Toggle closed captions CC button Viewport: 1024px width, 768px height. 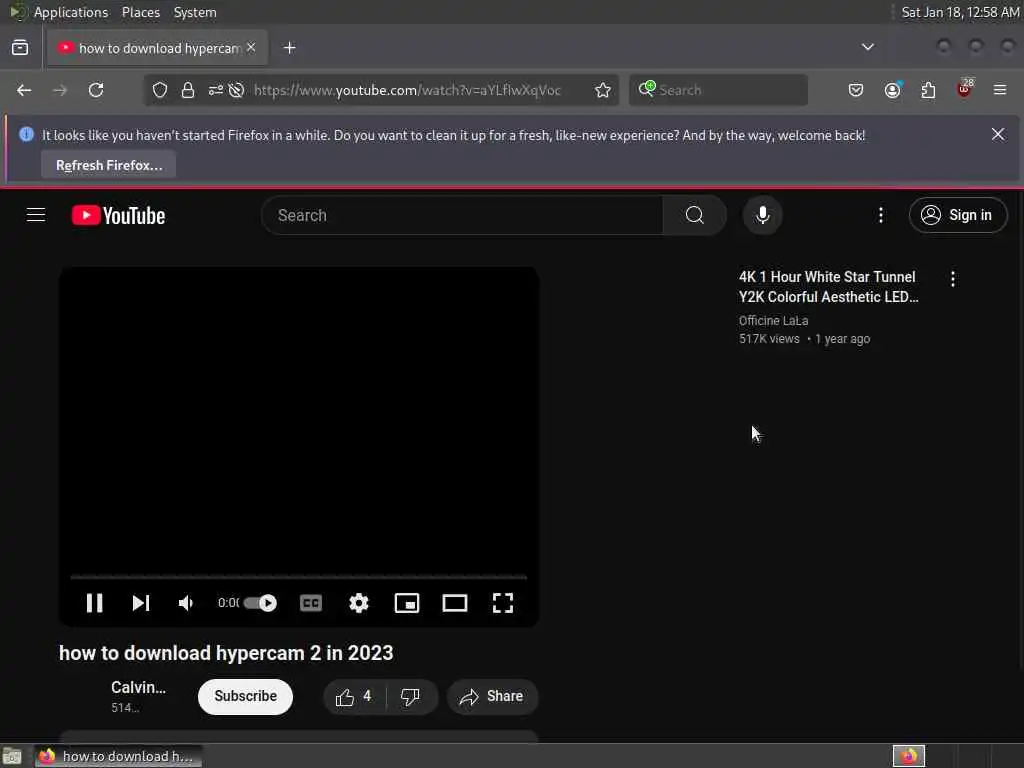pos(311,603)
